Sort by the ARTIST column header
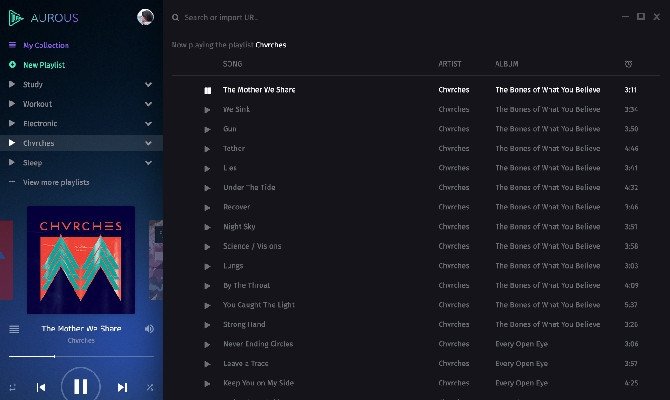The height and width of the screenshot is (400, 670). (450, 64)
